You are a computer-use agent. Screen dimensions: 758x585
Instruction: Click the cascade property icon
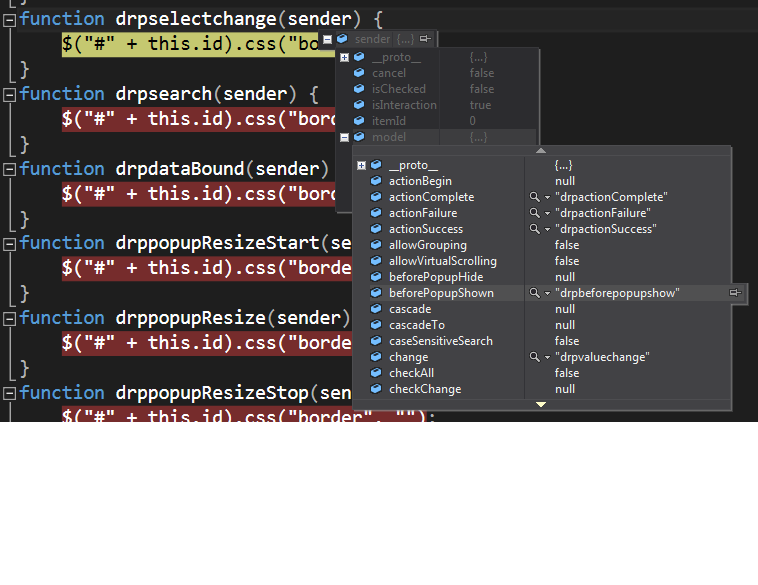[x=376, y=308]
